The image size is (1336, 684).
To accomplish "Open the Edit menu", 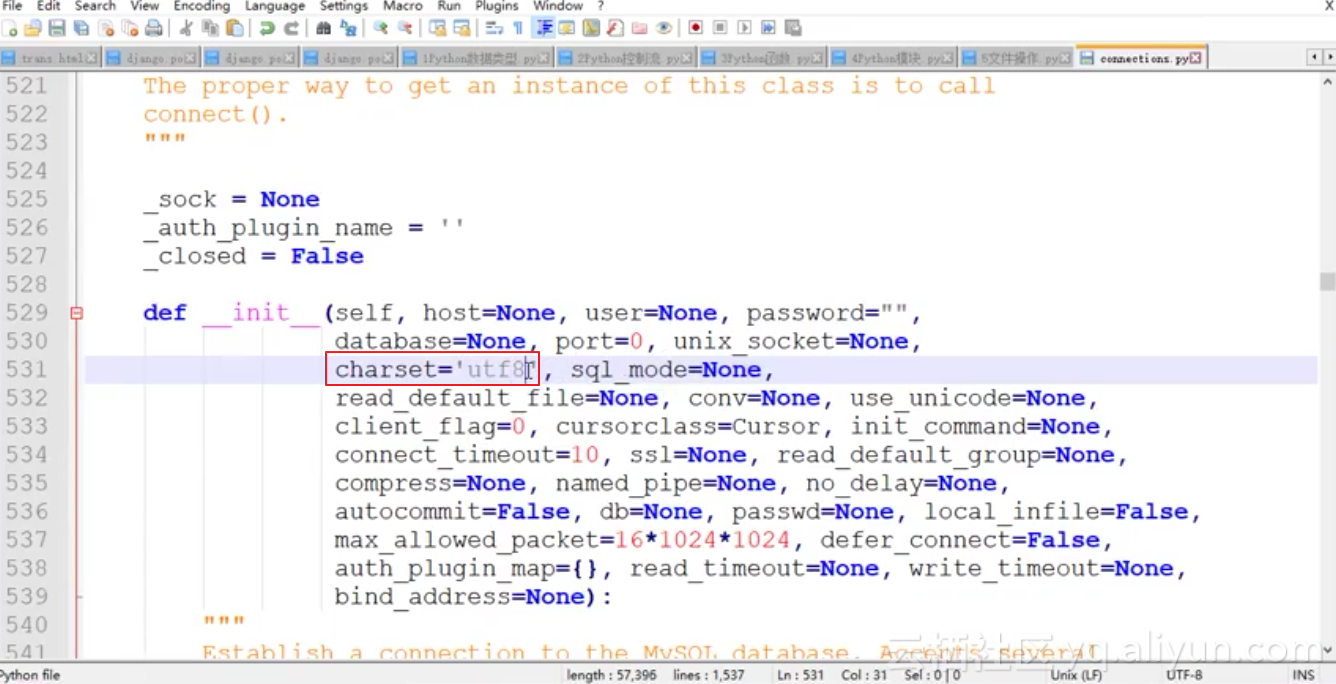I will click(48, 6).
